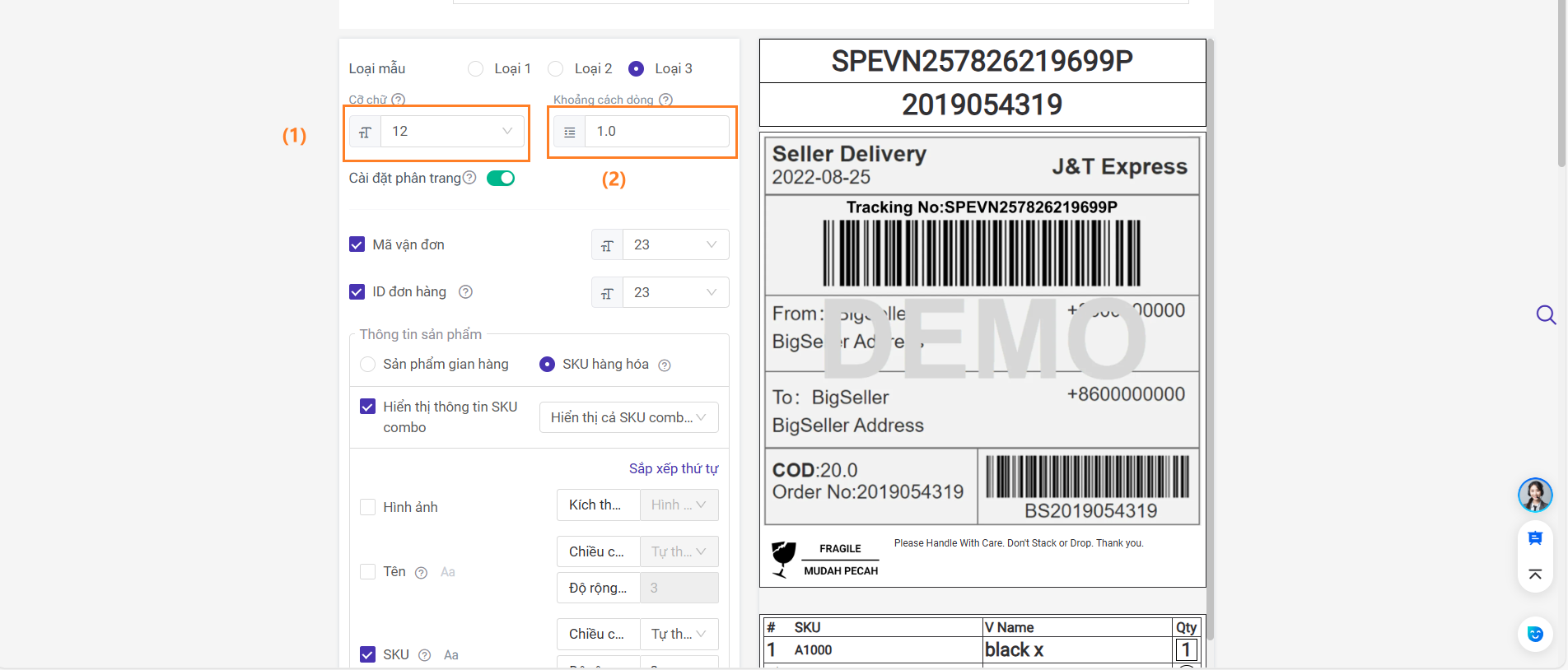Screen dimensions: 1568x670
Task: Select Sản phẩm gian hàng radio option
Action: pyautogui.click(x=368, y=364)
